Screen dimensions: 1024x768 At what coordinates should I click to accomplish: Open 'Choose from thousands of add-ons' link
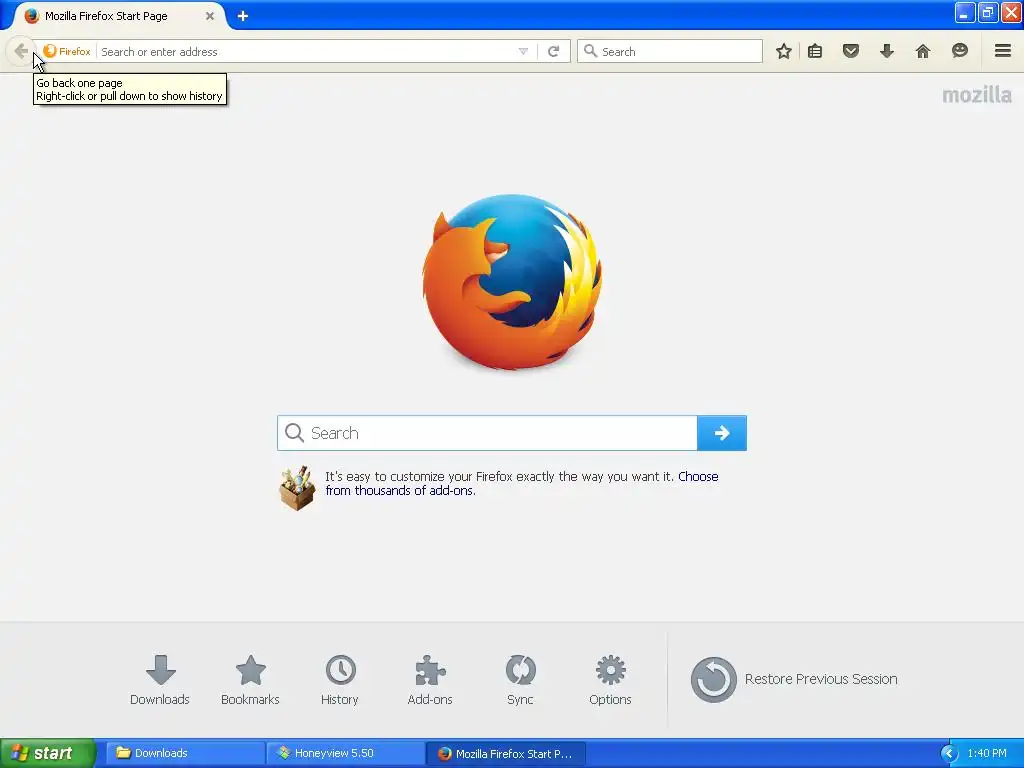point(522,483)
